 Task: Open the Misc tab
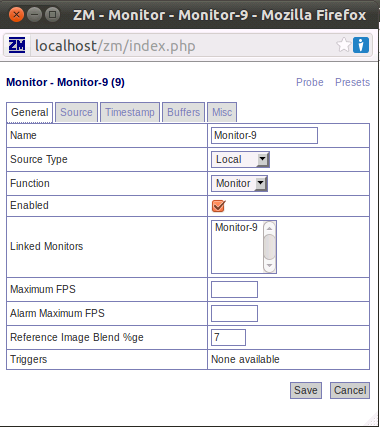click(222, 112)
